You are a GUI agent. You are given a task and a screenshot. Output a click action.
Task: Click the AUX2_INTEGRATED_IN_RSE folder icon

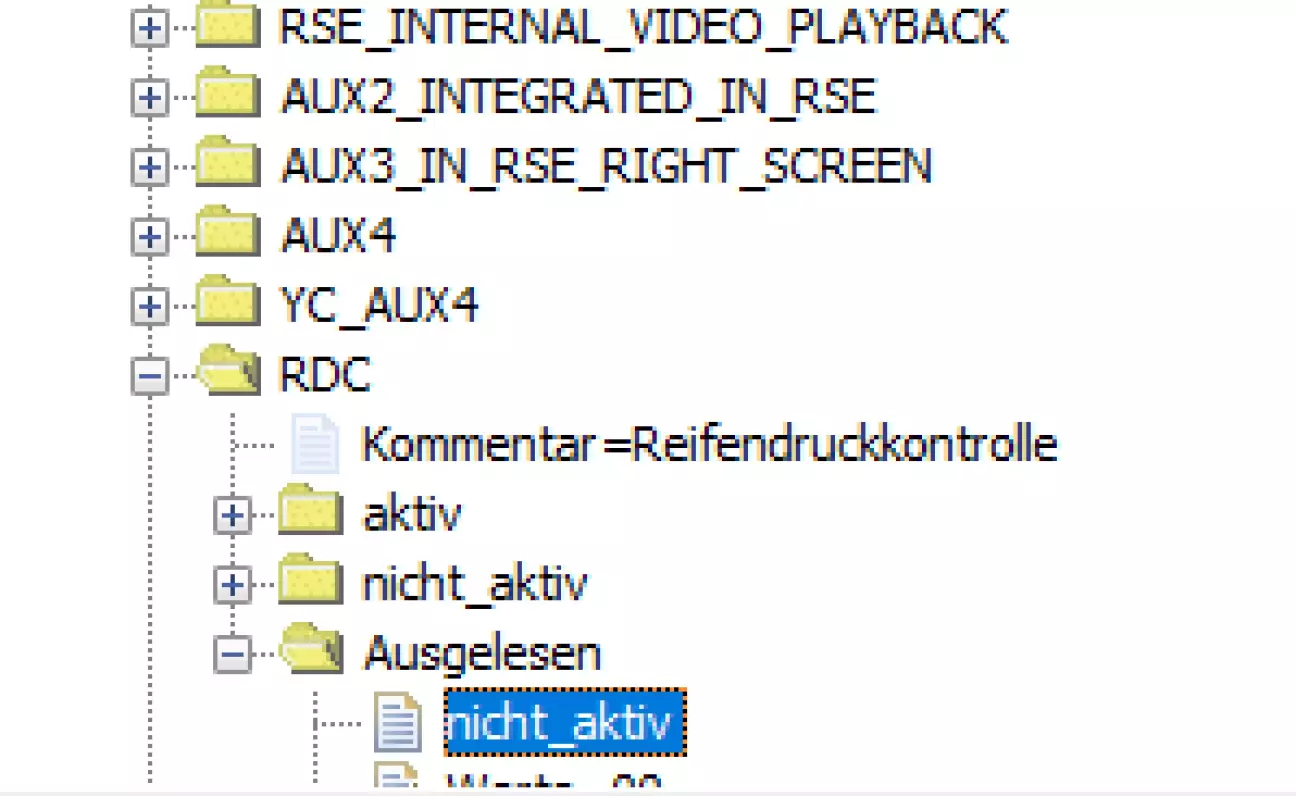pos(228,94)
